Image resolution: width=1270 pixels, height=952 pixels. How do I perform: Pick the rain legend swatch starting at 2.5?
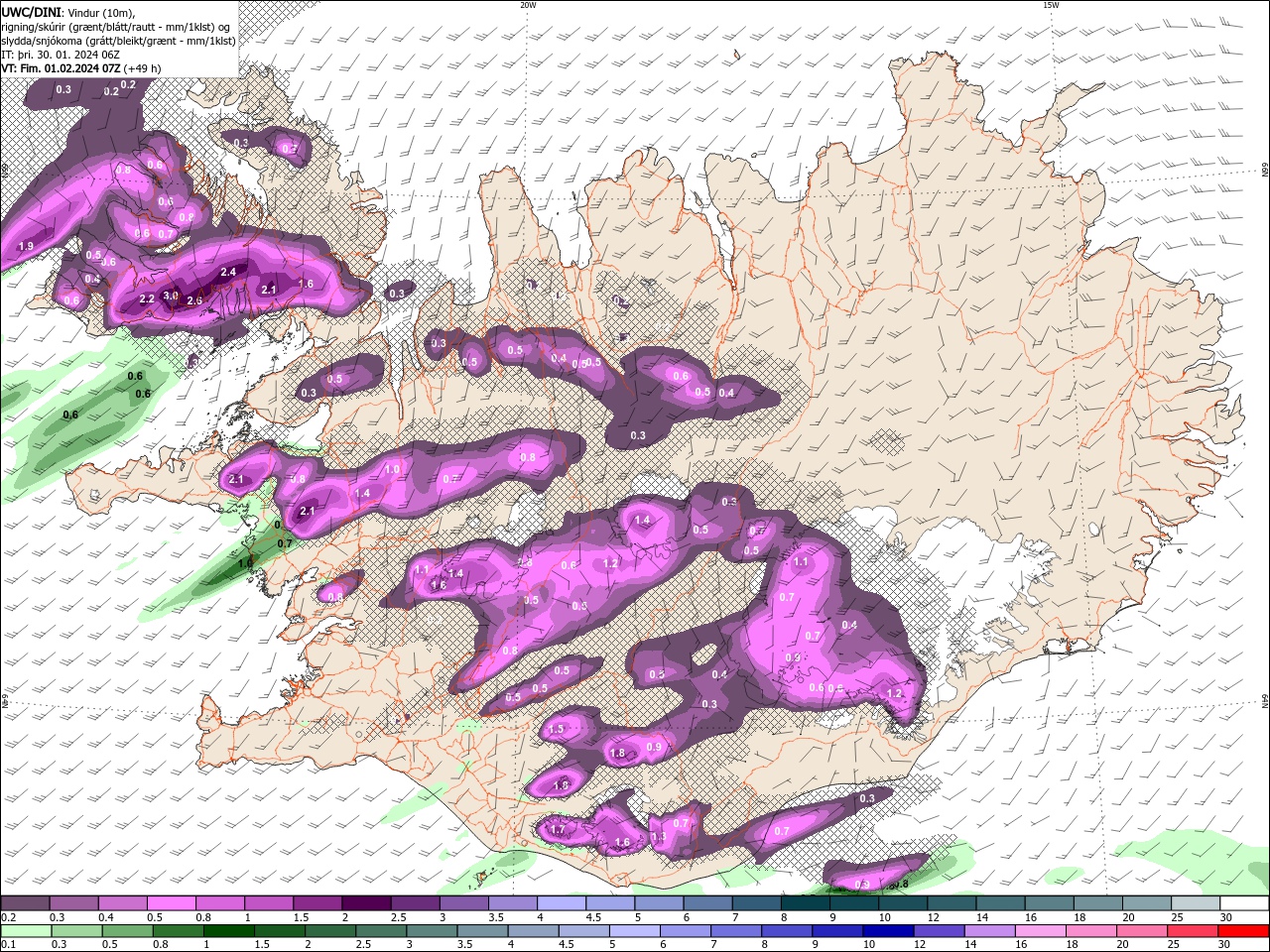pos(380,931)
